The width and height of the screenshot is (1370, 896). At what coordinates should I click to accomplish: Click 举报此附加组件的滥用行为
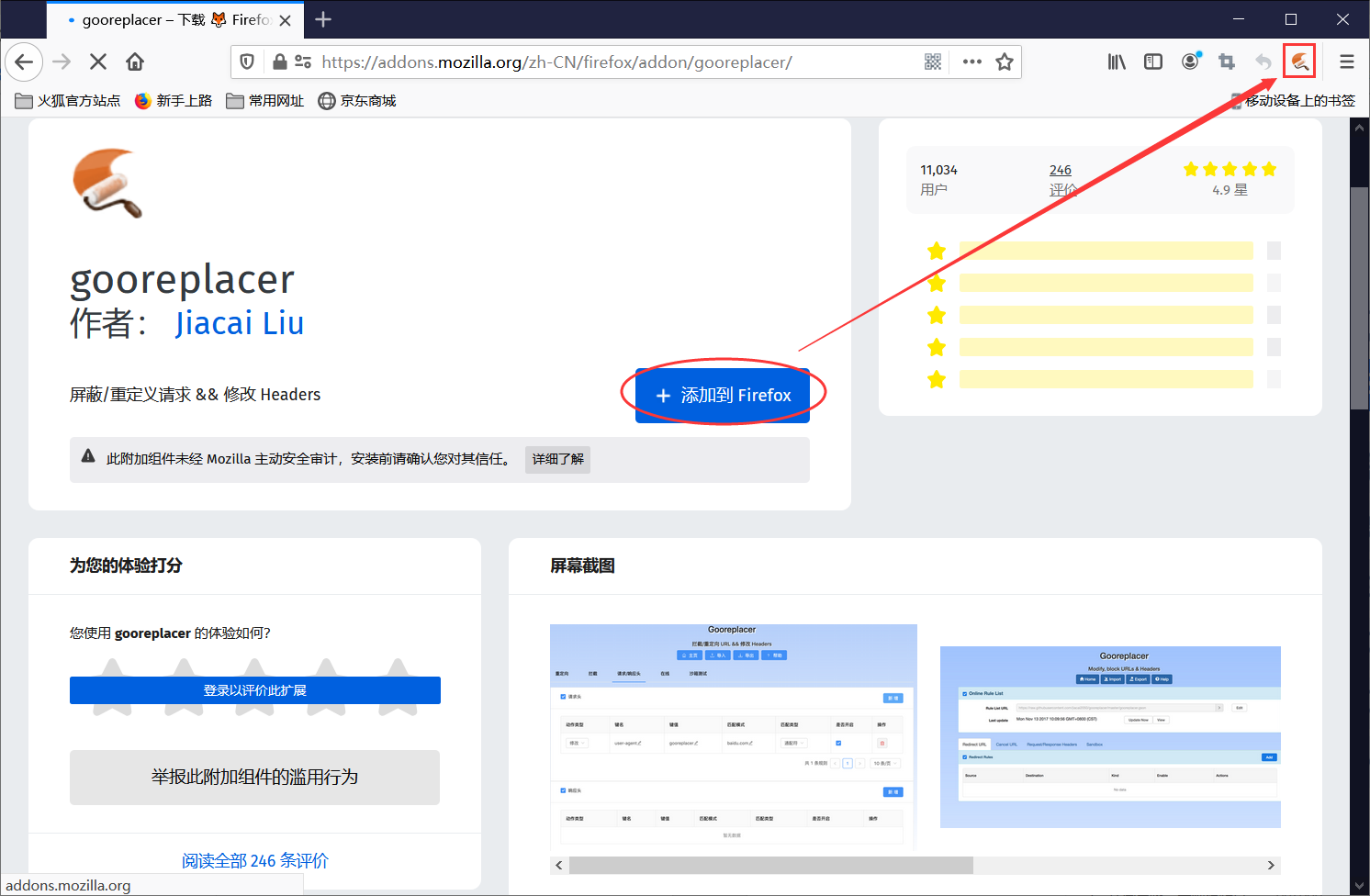(254, 778)
